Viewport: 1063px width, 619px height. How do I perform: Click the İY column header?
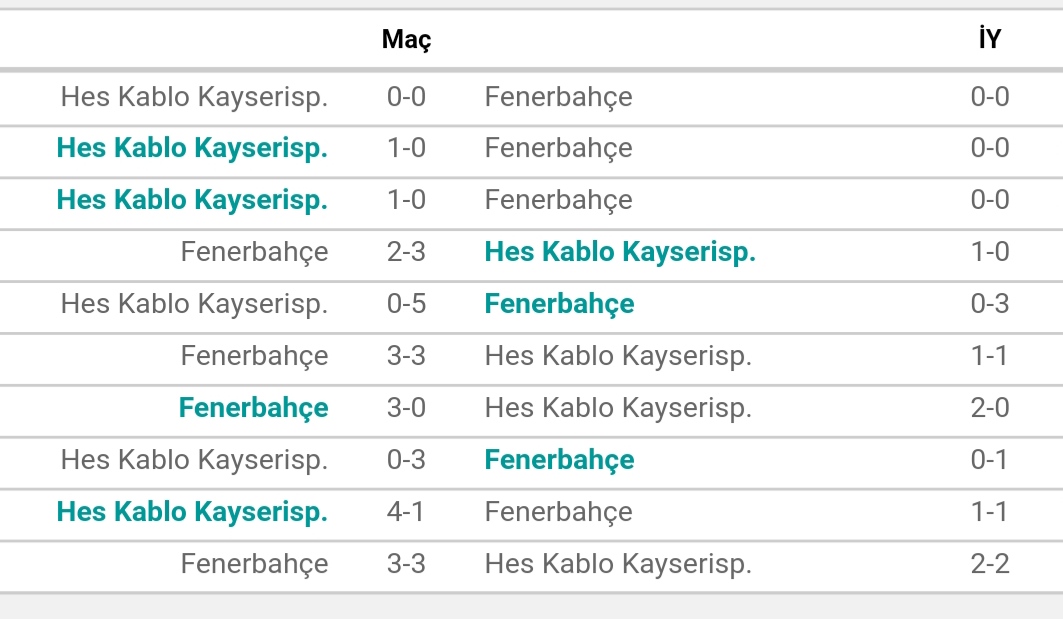(989, 38)
